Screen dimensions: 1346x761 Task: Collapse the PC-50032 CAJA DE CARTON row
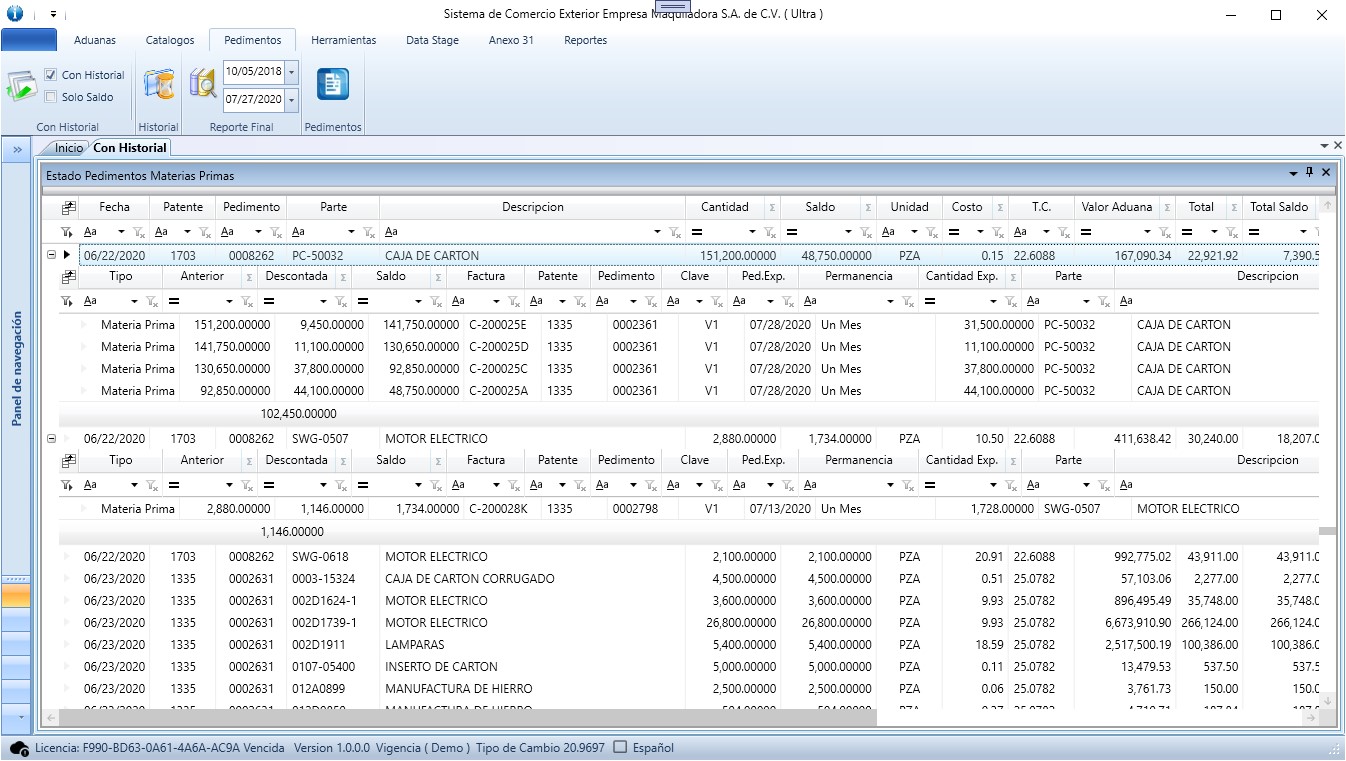point(51,255)
